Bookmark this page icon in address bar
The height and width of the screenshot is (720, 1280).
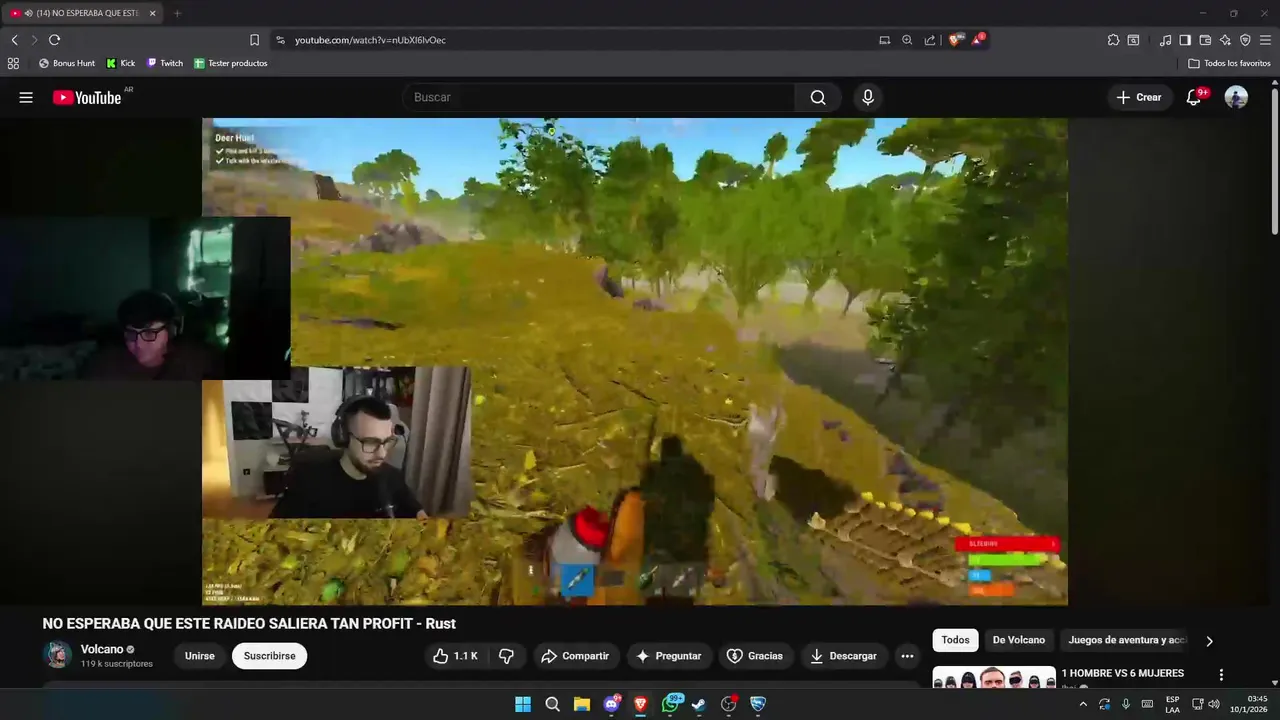pyautogui.click(x=254, y=40)
